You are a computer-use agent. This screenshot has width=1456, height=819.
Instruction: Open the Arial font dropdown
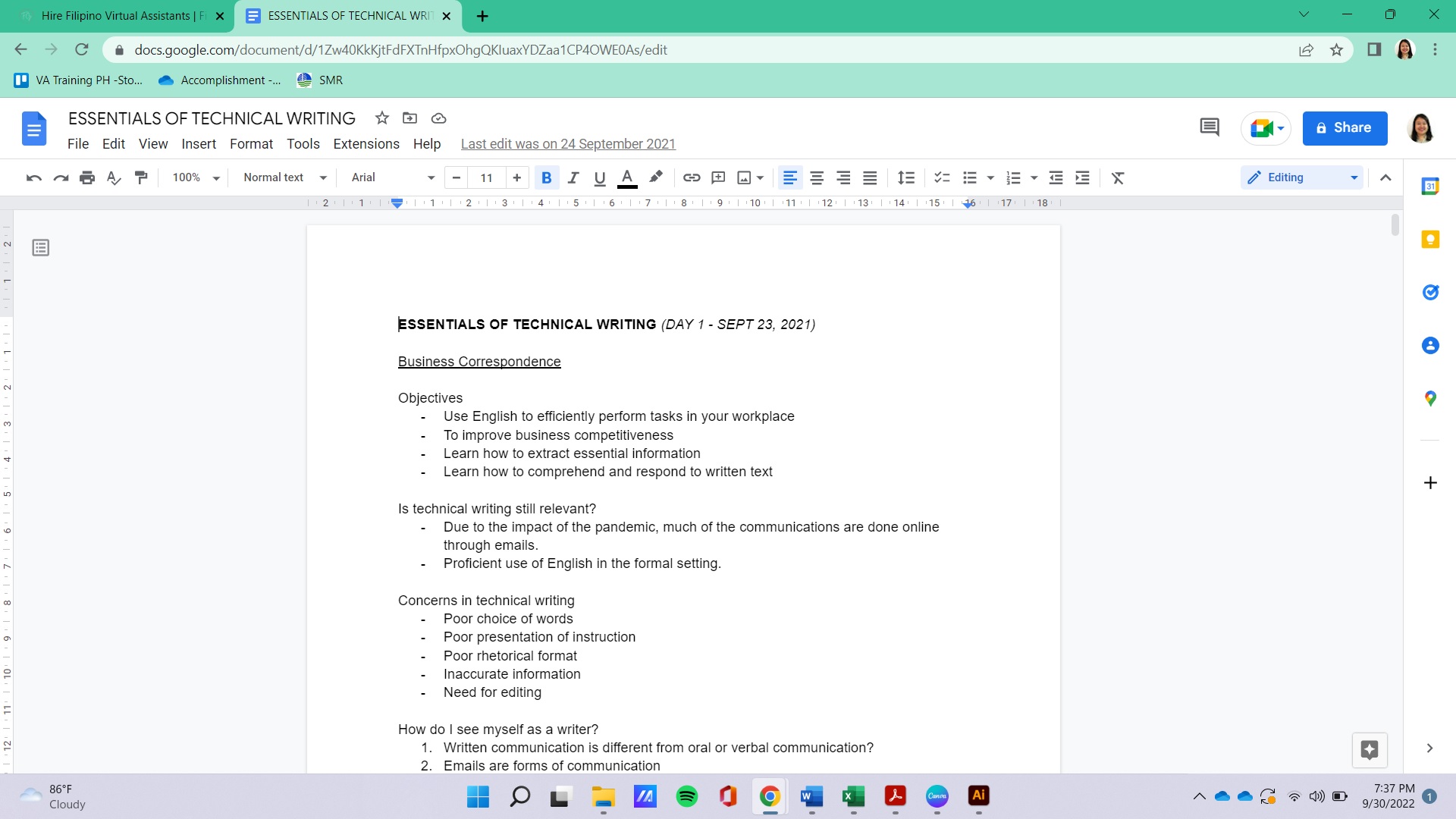pos(392,177)
